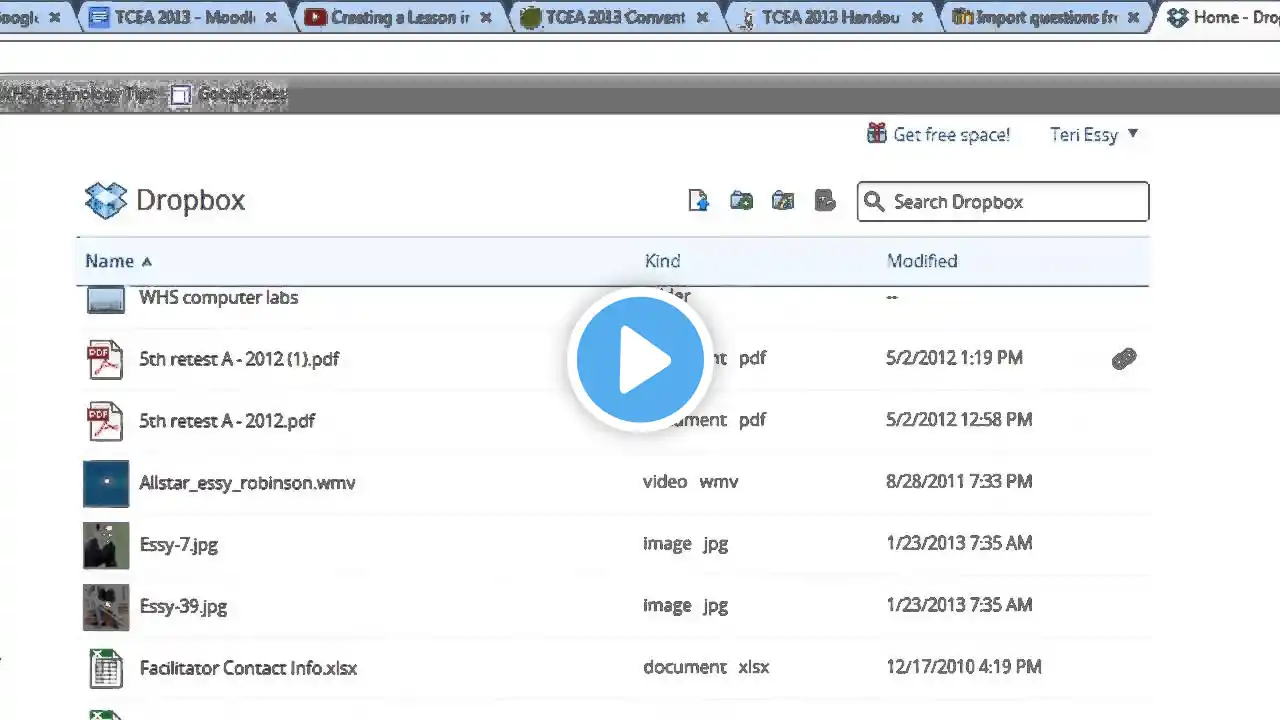Click the Facilitator Contact Info spreadsheet icon

coord(105,668)
